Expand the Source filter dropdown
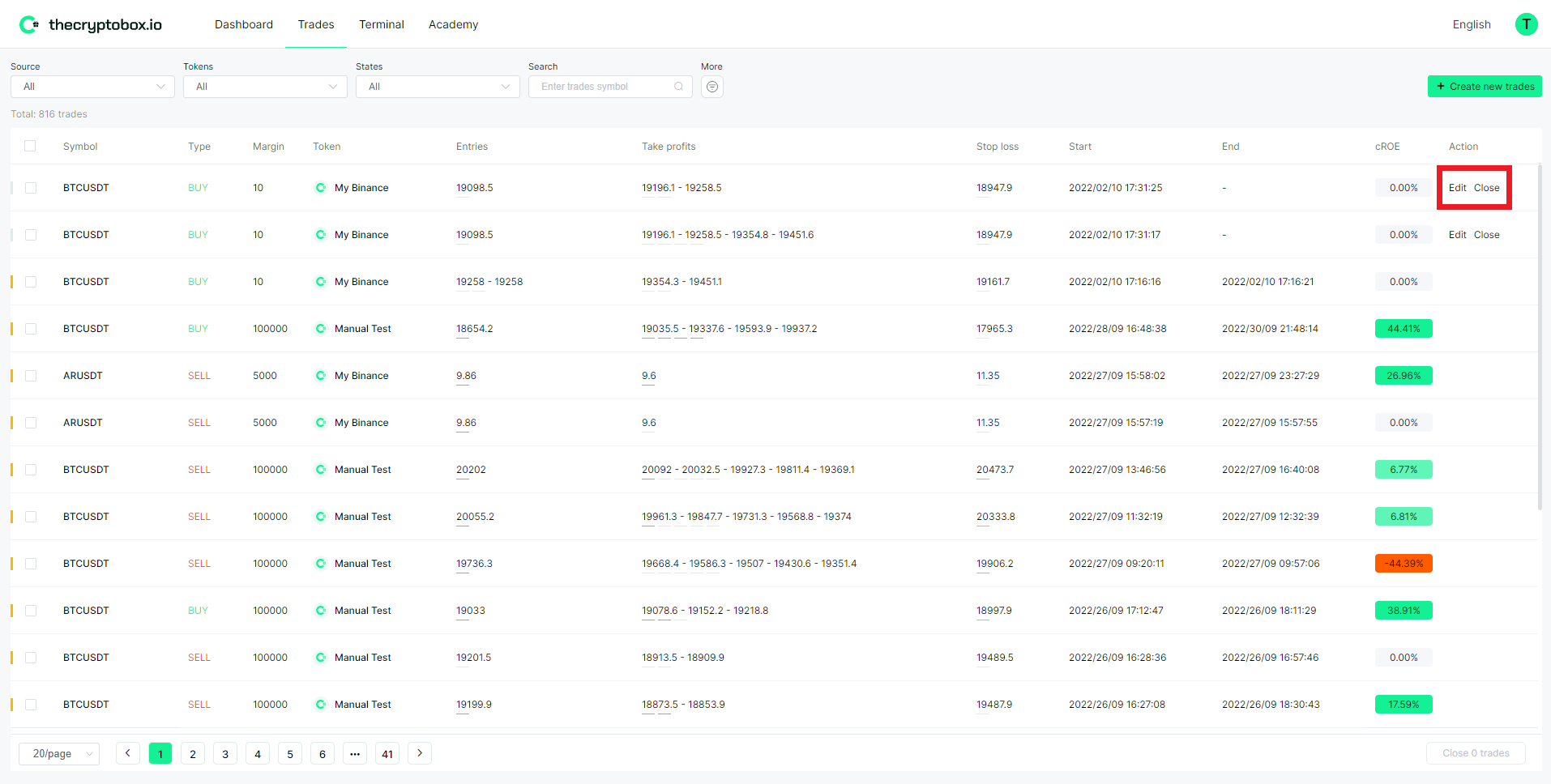Image resolution: width=1551 pixels, height=784 pixels. 92,87
